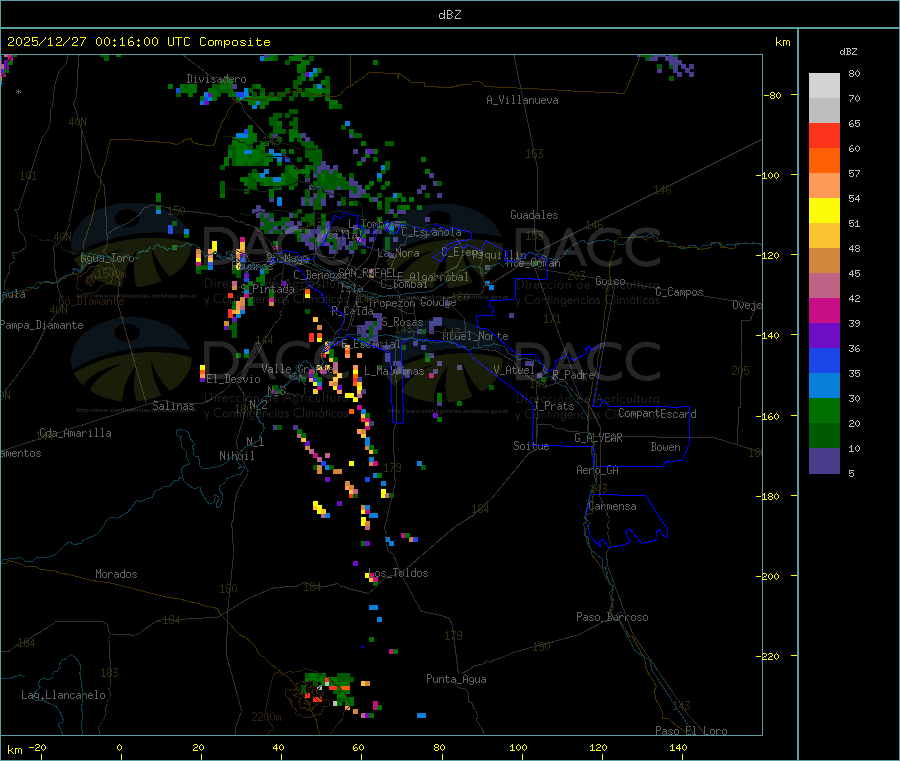Click the 'Cda_Amarilla' map label
The height and width of the screenshot is (761, 900).
point(75,433)
